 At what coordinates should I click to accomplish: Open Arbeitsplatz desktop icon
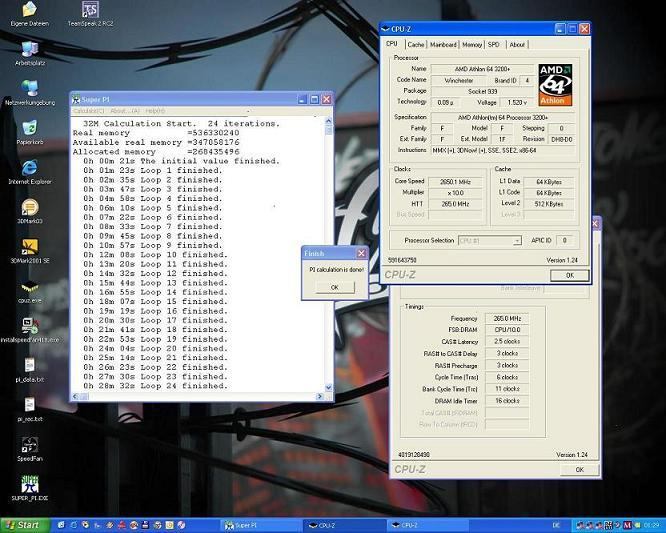[29, 53]
